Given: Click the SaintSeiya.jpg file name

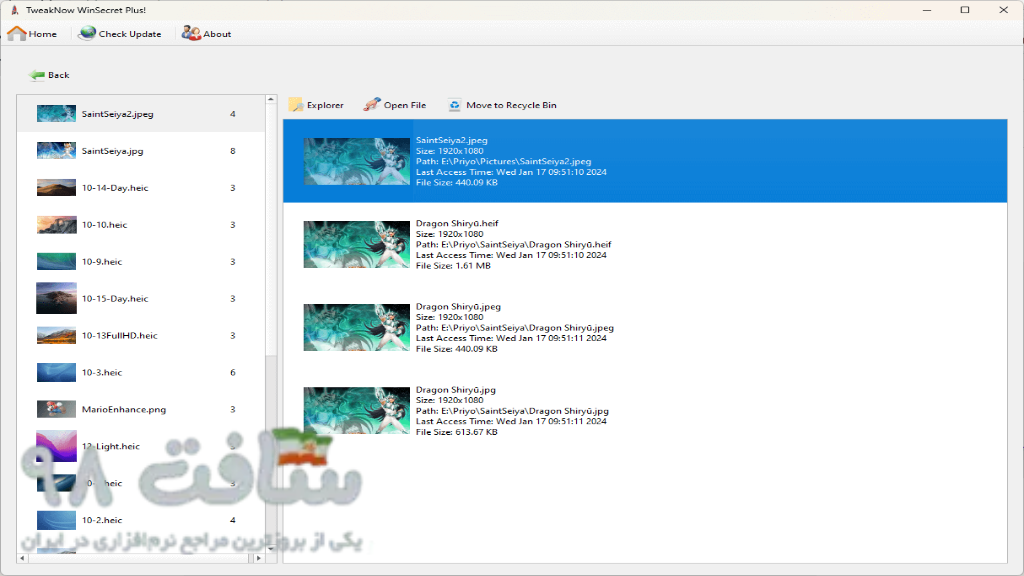Looking at the screenshot, I should (x=112, y=151).
